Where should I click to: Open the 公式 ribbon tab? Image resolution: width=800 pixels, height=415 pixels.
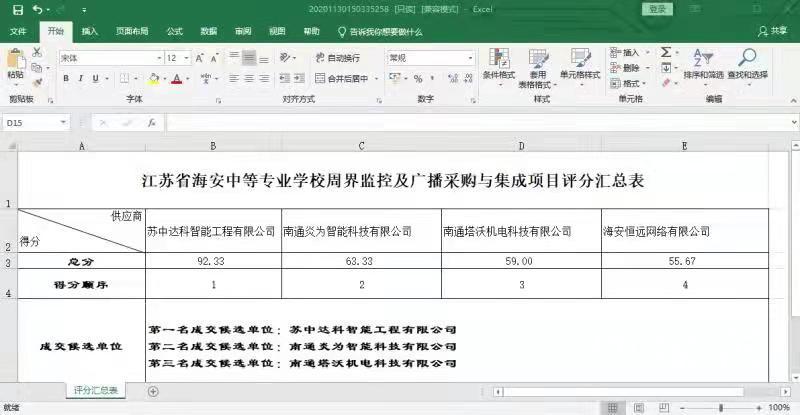click(x=174, y=31)
